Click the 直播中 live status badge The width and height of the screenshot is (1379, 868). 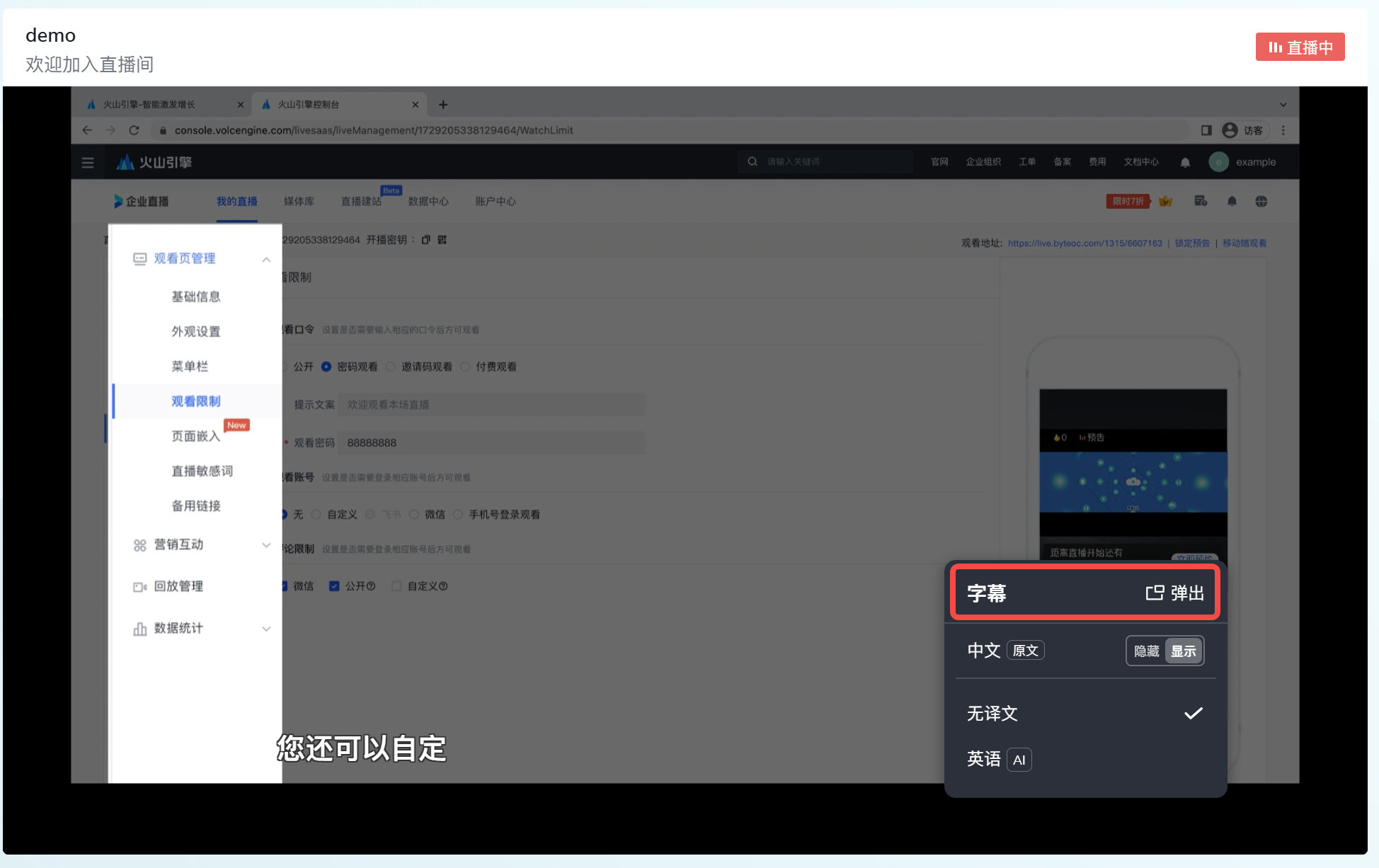[x=1300, y=47]
